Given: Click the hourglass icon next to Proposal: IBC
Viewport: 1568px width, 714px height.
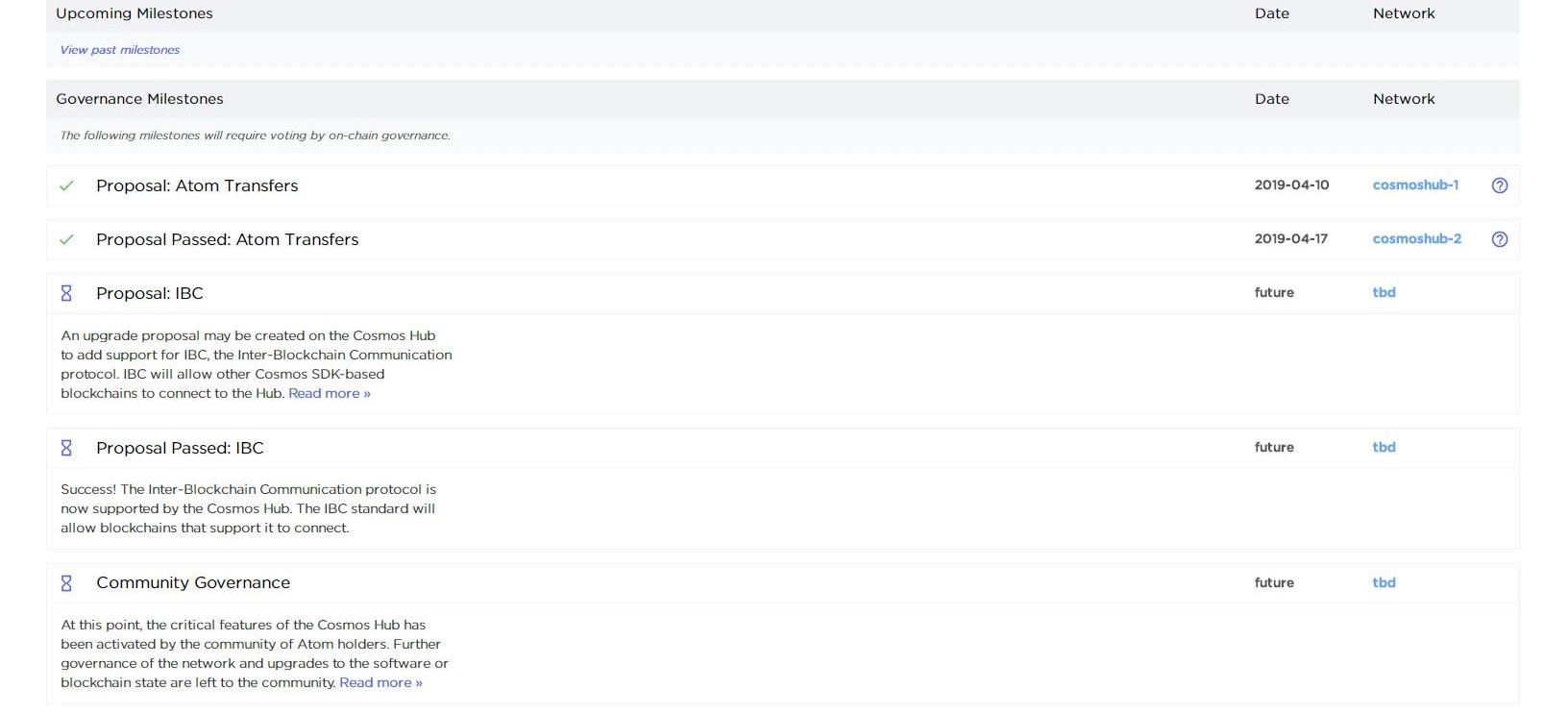Looking at the screenshot, I should pyautogui.click(x=66, y=293).
